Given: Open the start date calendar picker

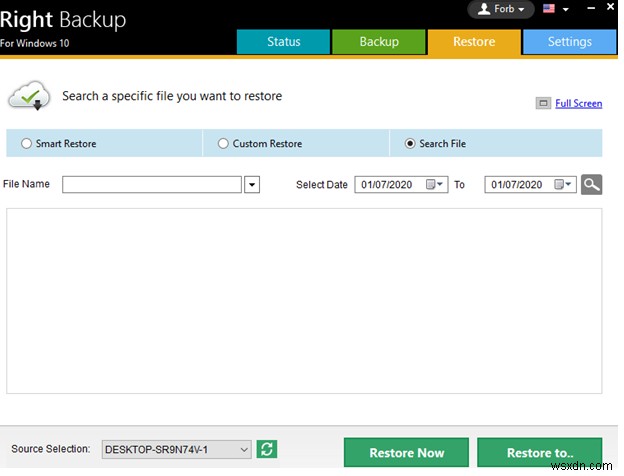Looking at the screenshot, I should 435,184.
